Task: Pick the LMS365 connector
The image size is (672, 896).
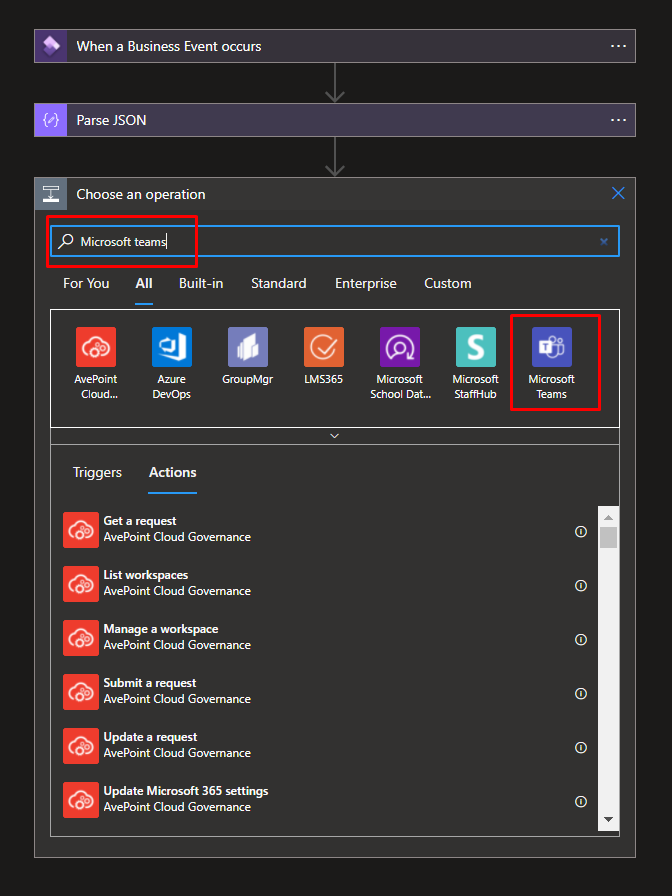Action: (x=323, y=355)
